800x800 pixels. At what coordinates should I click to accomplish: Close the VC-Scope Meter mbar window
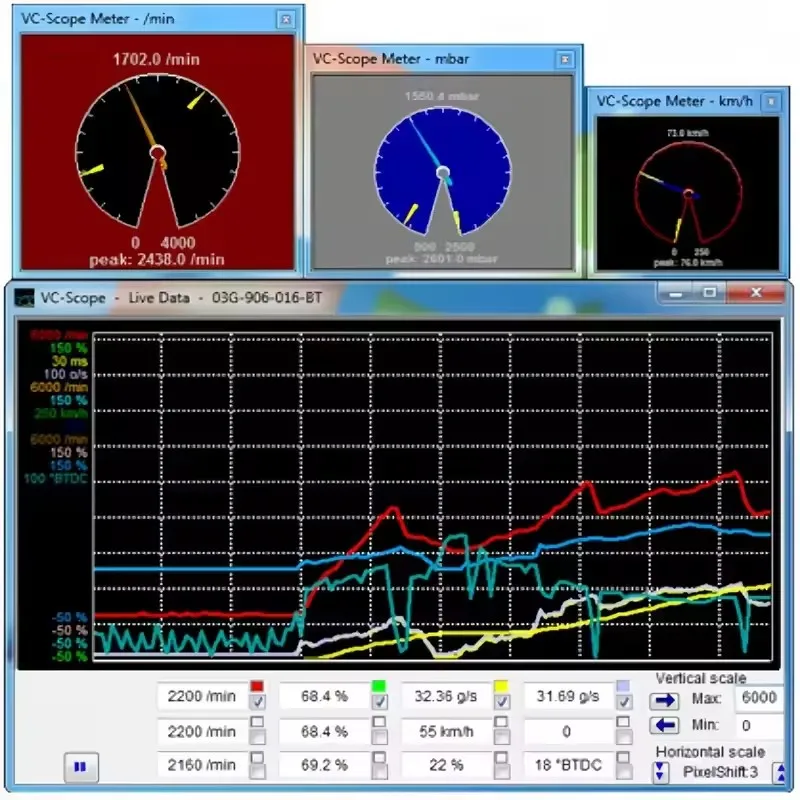coord(565,60)
